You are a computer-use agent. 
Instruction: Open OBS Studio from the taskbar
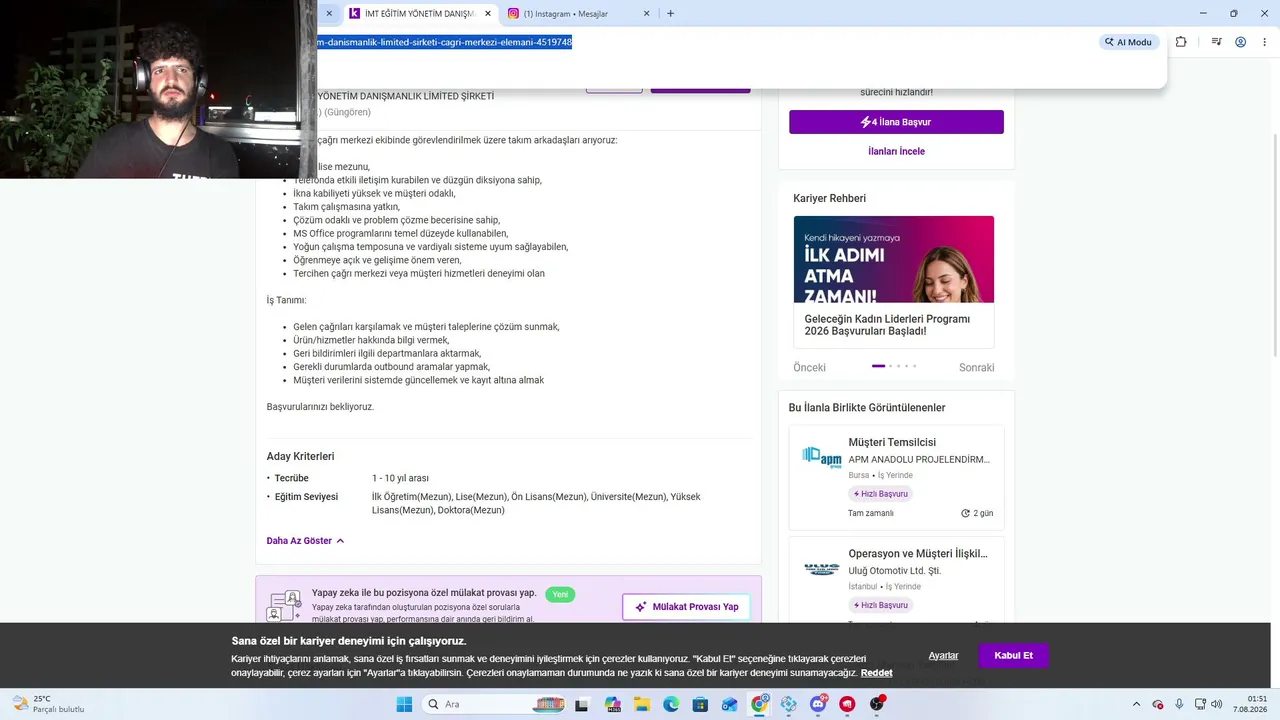(x=877, y=704)
